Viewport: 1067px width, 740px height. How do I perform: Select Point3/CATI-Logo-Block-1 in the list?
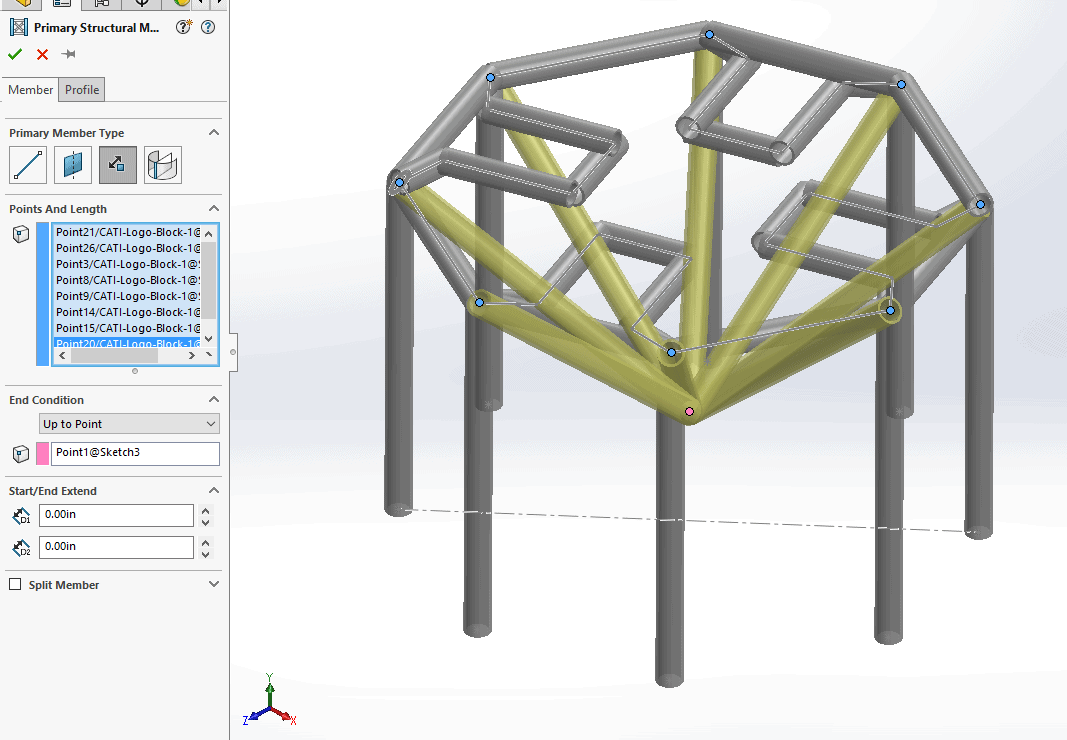pyautogui.click(x=127, y=264)
